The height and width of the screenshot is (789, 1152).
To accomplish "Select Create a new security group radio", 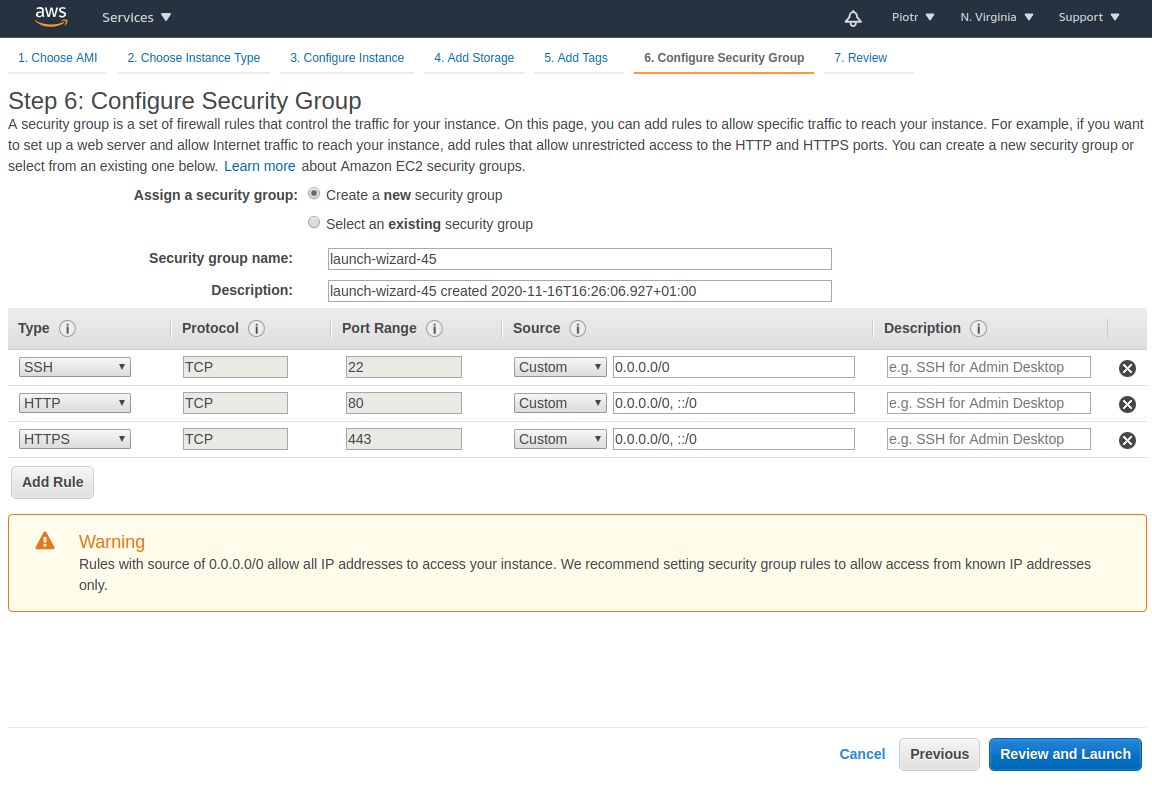I will 314,194.
